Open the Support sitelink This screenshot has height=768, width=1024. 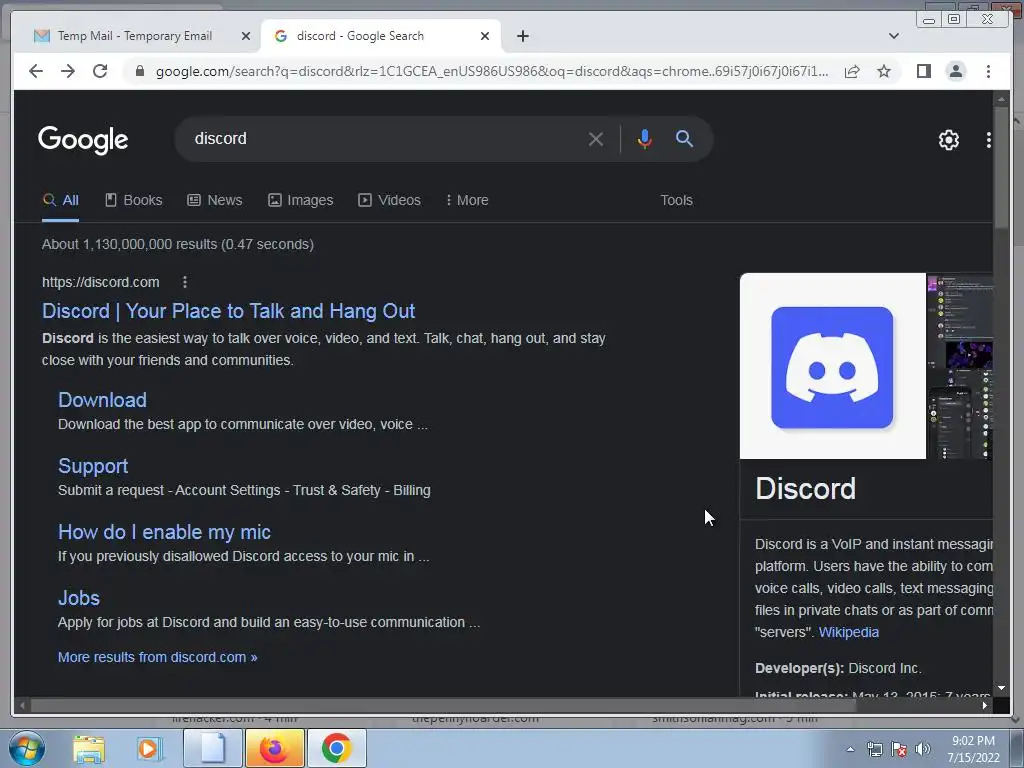click(93, 466)
